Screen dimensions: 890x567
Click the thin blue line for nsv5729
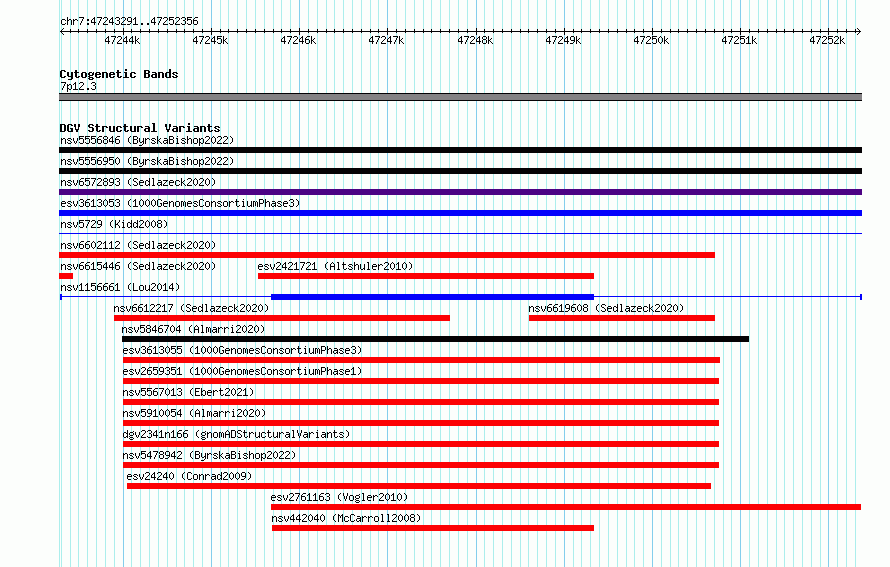pyautogui.click(x=460, y=234)
